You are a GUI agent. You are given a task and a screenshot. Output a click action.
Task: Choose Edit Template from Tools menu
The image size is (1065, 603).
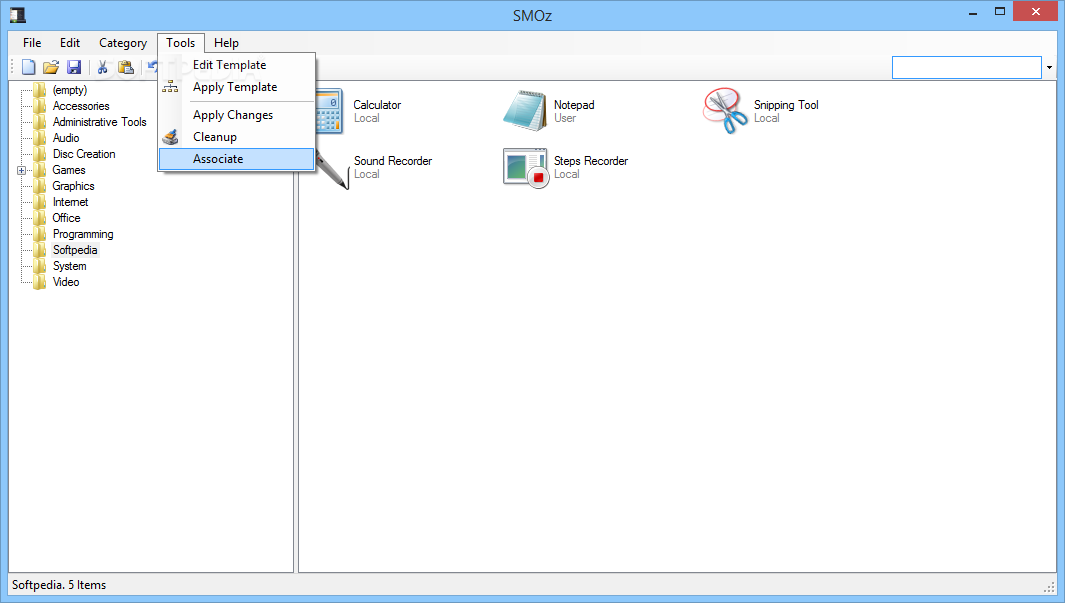(236, 65)
